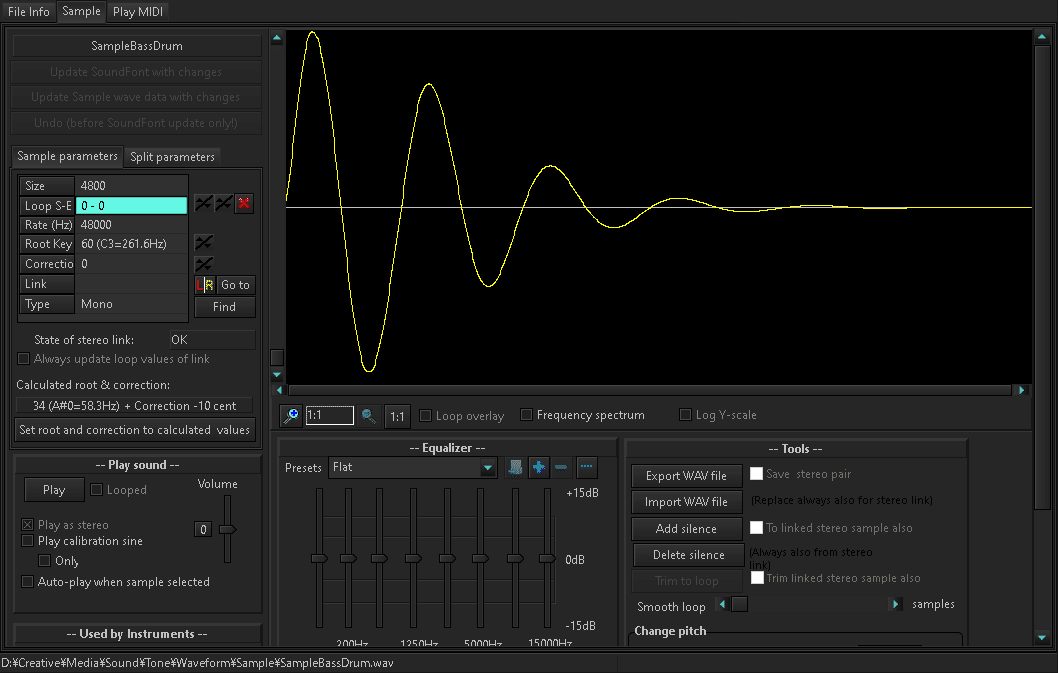This screenshot has width=1058, height=673.
Task: Switch to the Split parameters tab
Action: click(x=173, y=156)
